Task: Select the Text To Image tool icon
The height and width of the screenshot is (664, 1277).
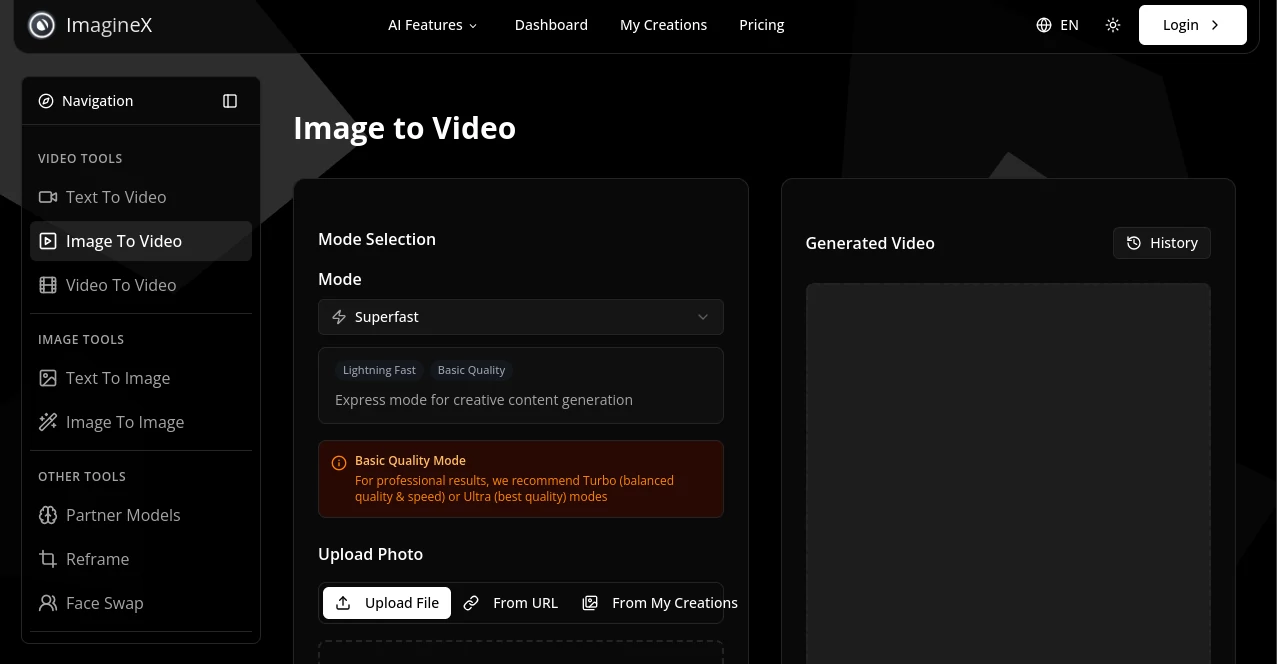Action: [x=48, y=378]
